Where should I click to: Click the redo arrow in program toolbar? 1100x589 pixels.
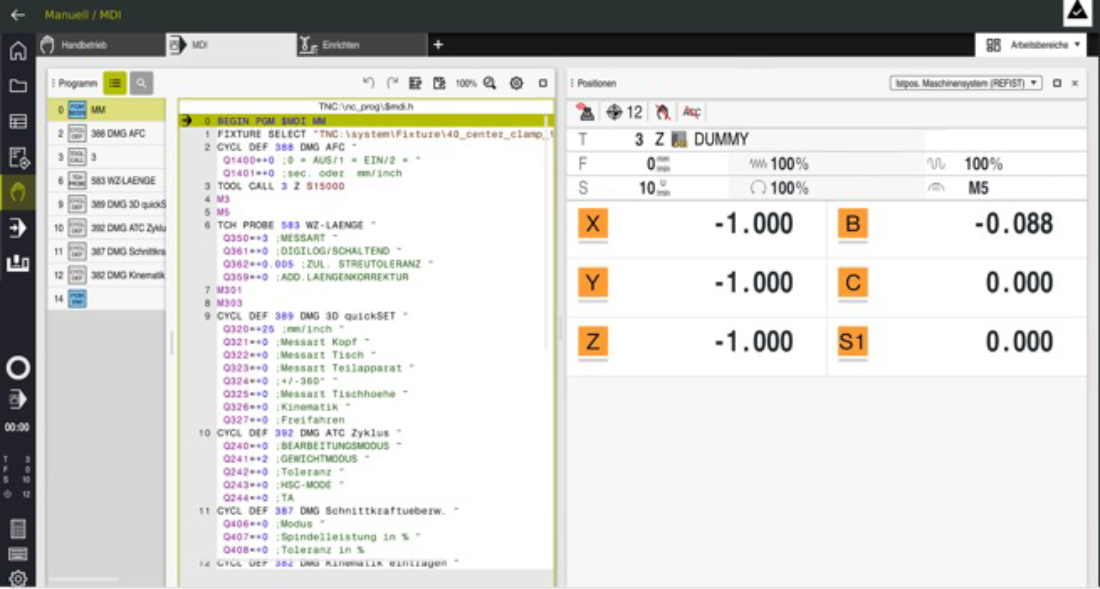point(392,84)
